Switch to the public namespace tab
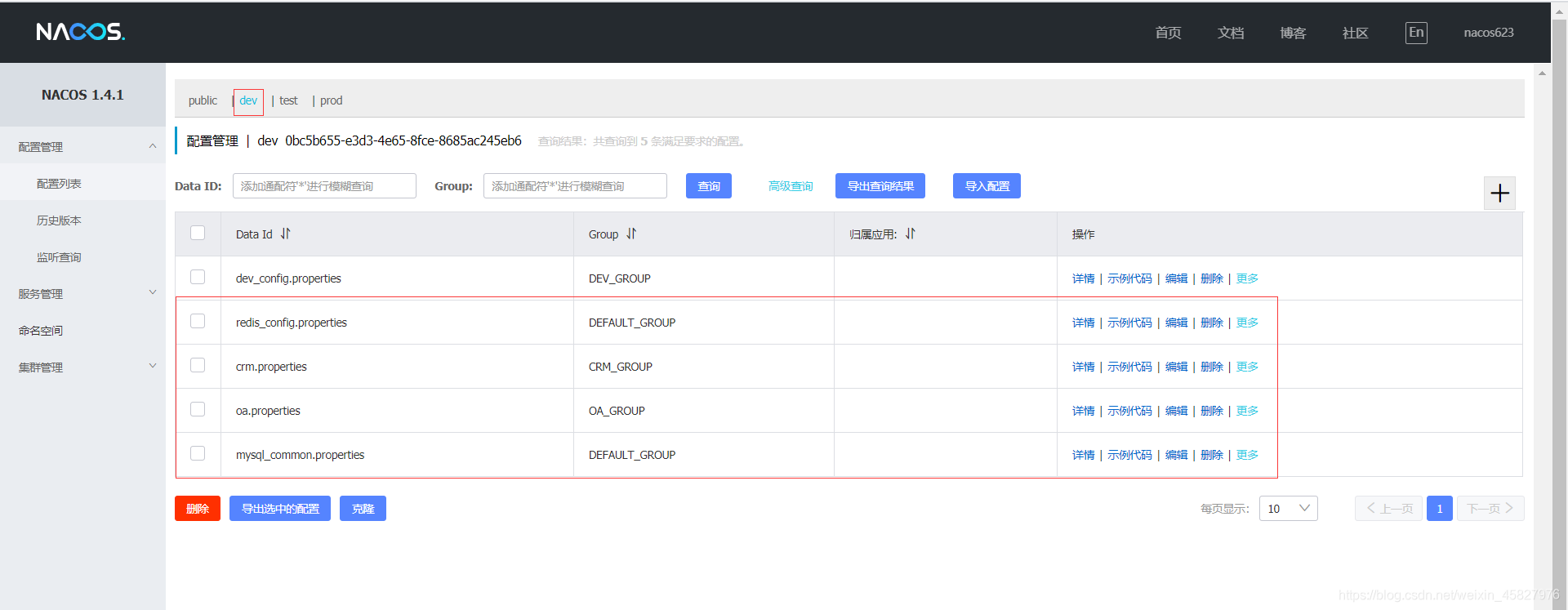 click(x=203, y=100)
